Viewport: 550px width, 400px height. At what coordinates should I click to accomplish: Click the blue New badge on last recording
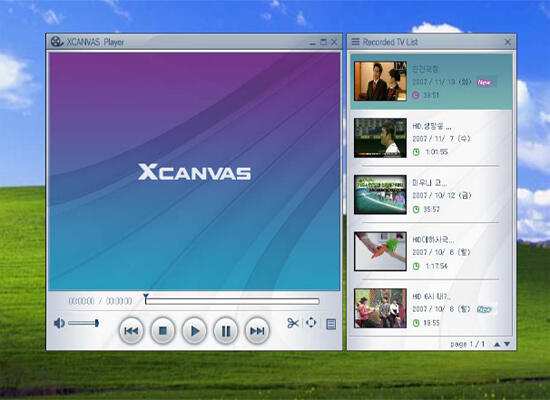click(x=484, y=309)
